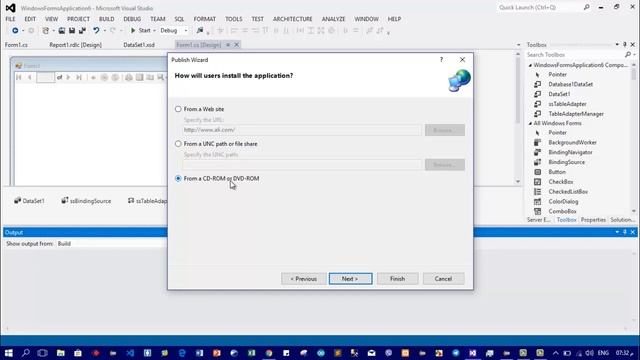This screenshot has width=640, height=360.
Task: Open the BUILD menu
Action: tap(107, 19)
